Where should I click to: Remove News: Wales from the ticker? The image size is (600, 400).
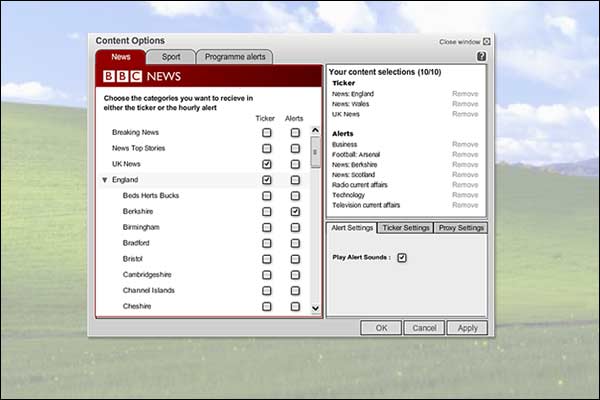tap(465, 103)
